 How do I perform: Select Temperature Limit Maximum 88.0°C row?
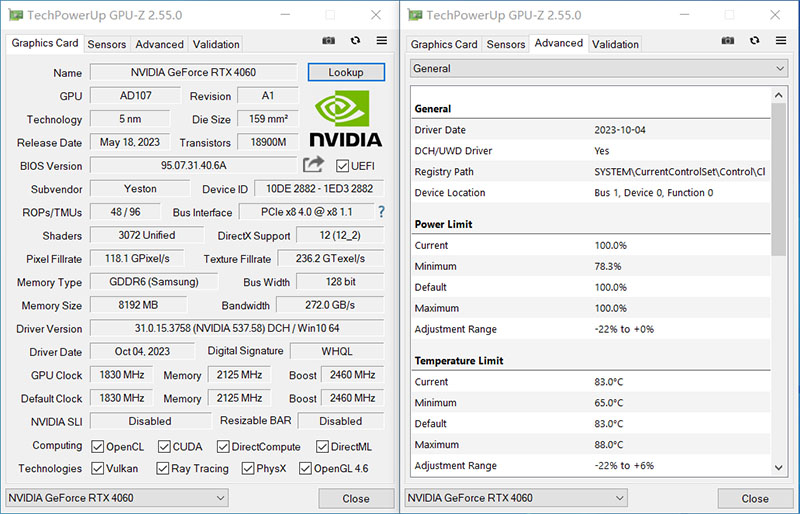(591, 444)
